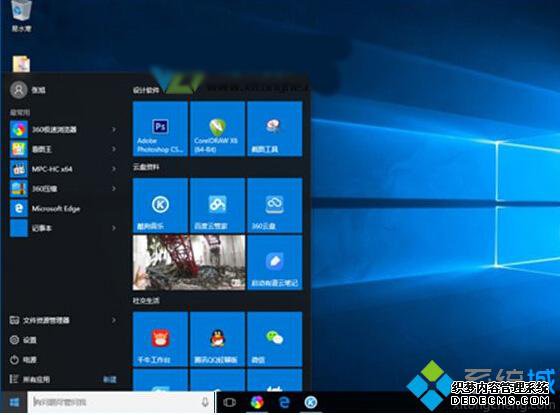Click the taskbar search input box
Screen dimensions: 560x415
(x=121, y=402)
